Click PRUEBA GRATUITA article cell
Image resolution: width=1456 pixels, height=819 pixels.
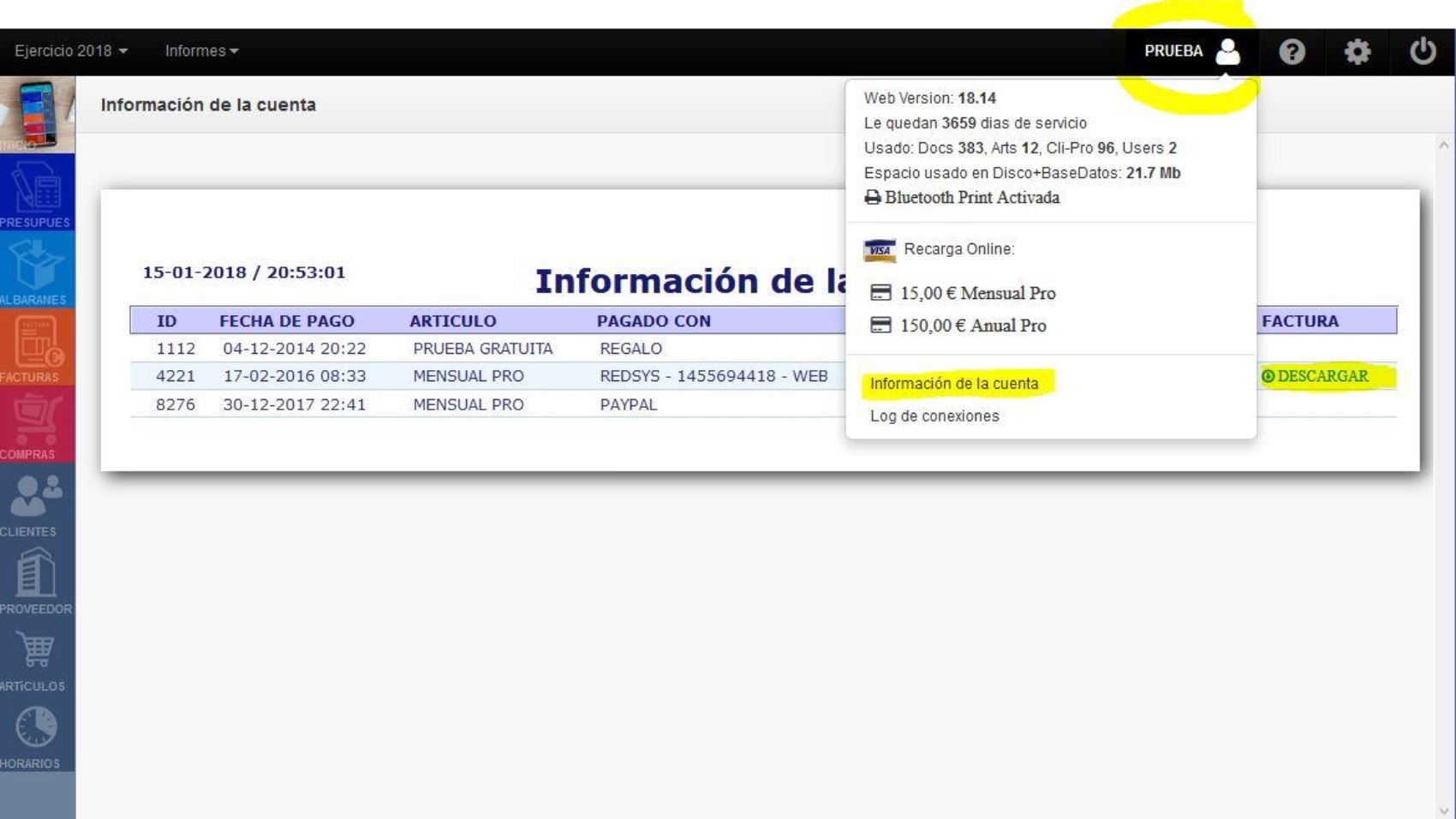(x=483, y=349)
